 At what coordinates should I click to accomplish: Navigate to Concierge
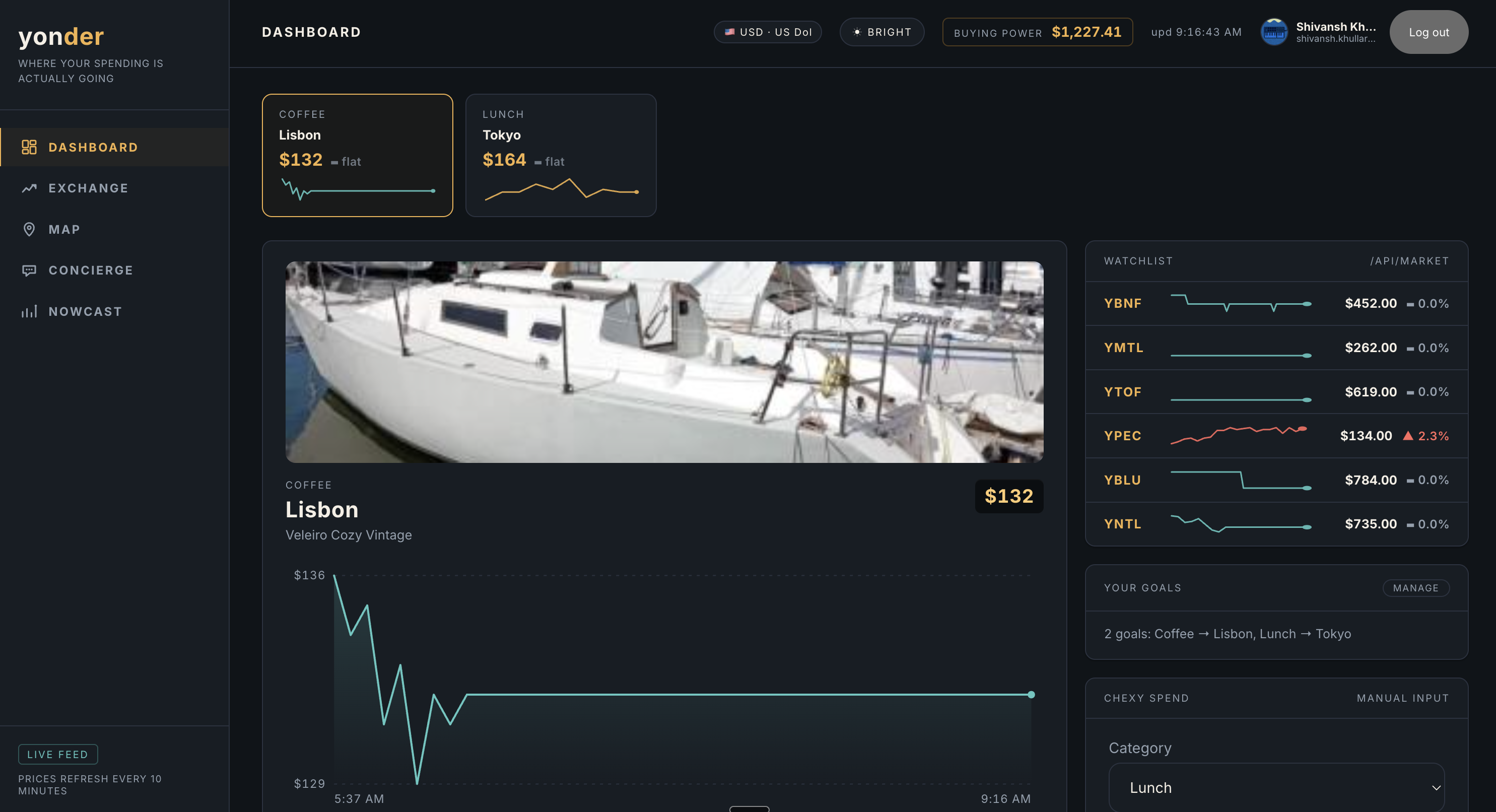pos(115,270)
